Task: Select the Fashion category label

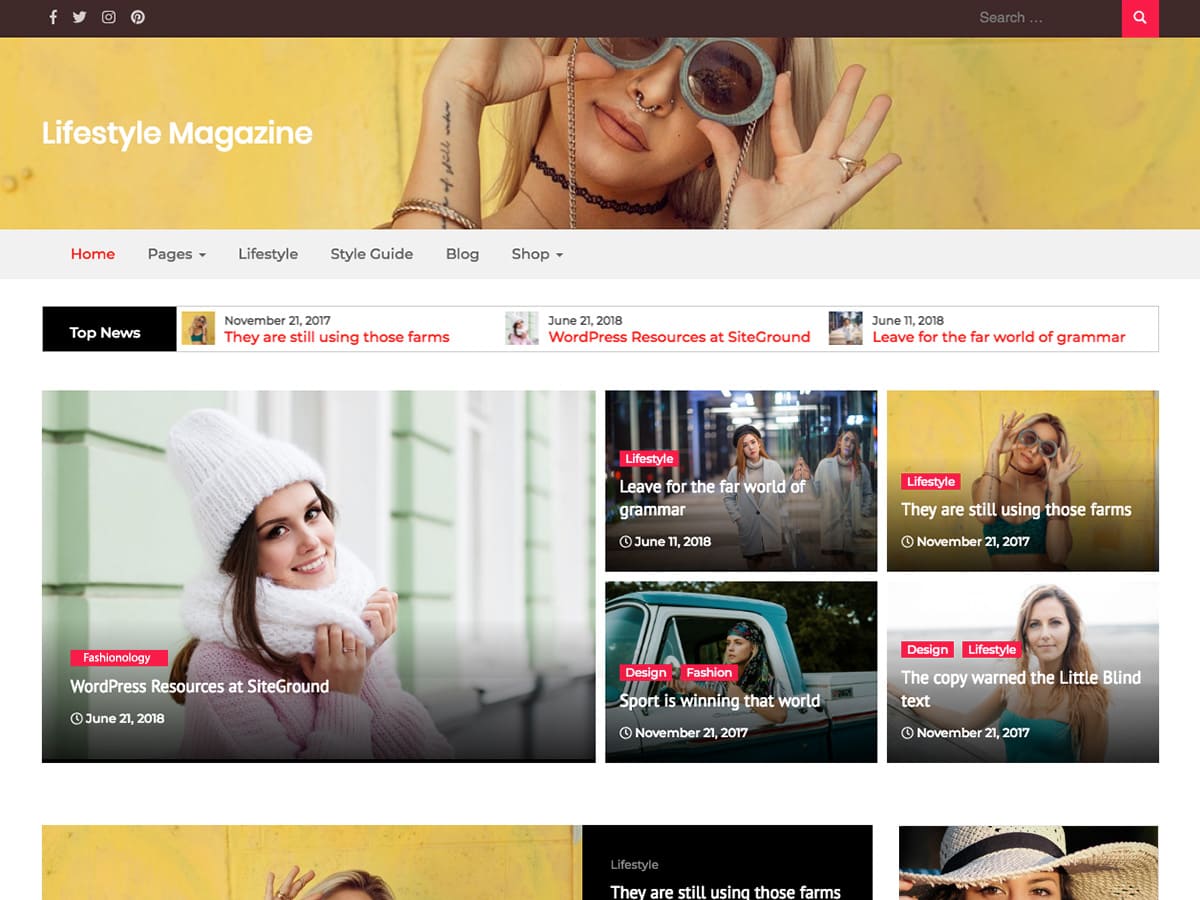Action: coord(709,672)
